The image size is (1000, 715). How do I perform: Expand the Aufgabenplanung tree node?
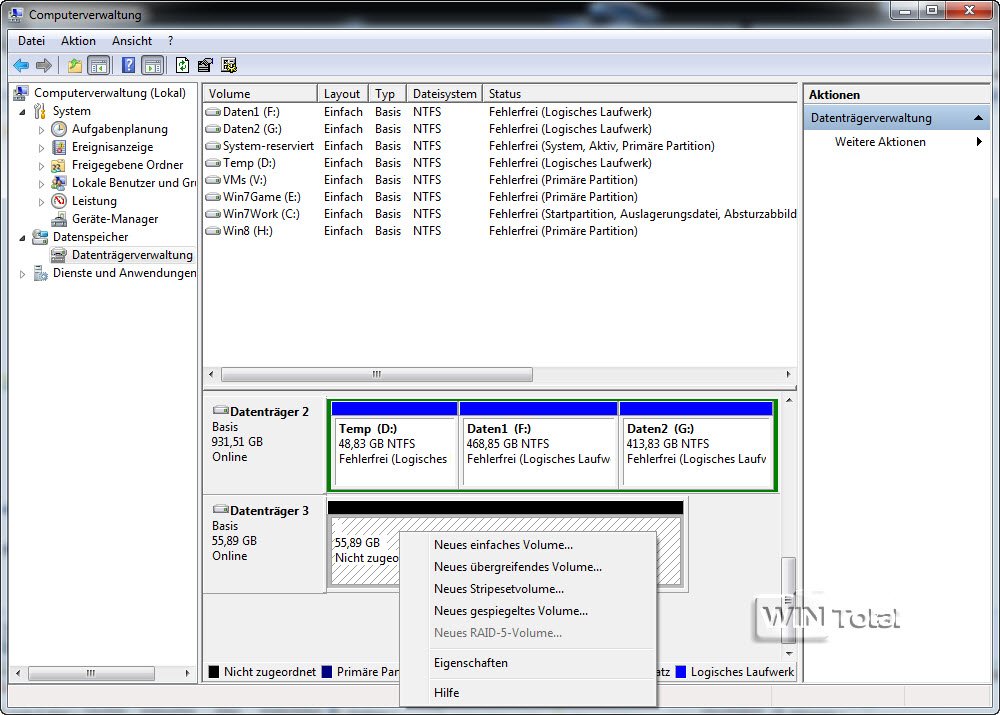coord(41,129)
